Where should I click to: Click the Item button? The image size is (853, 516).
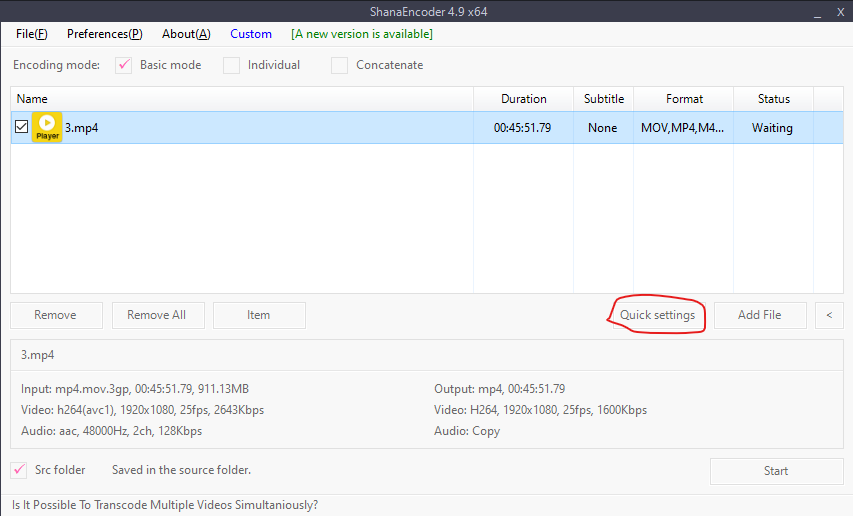[x=259, y=315]
